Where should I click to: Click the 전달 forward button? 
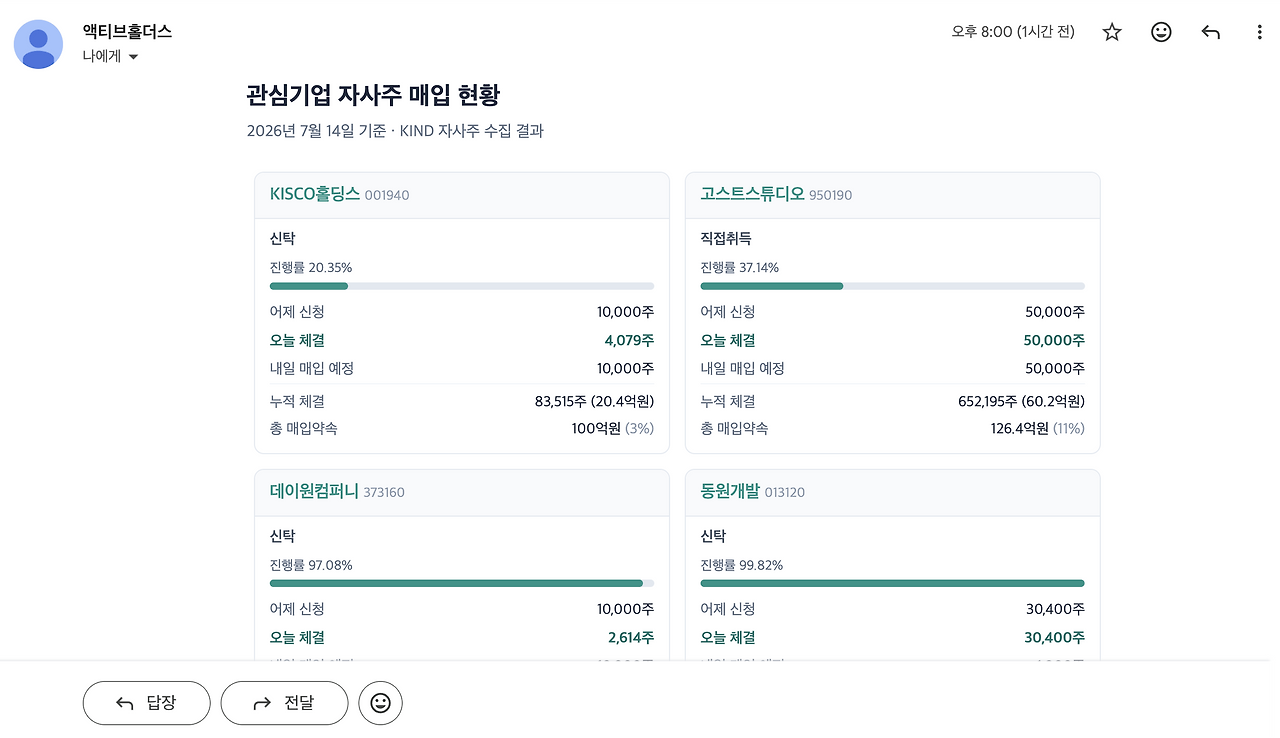[x=284, y=703]
